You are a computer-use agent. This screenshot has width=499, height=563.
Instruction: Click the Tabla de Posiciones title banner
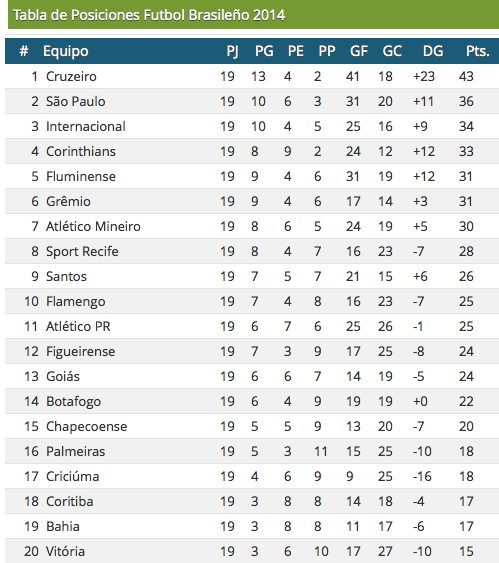tap(253, 14)
